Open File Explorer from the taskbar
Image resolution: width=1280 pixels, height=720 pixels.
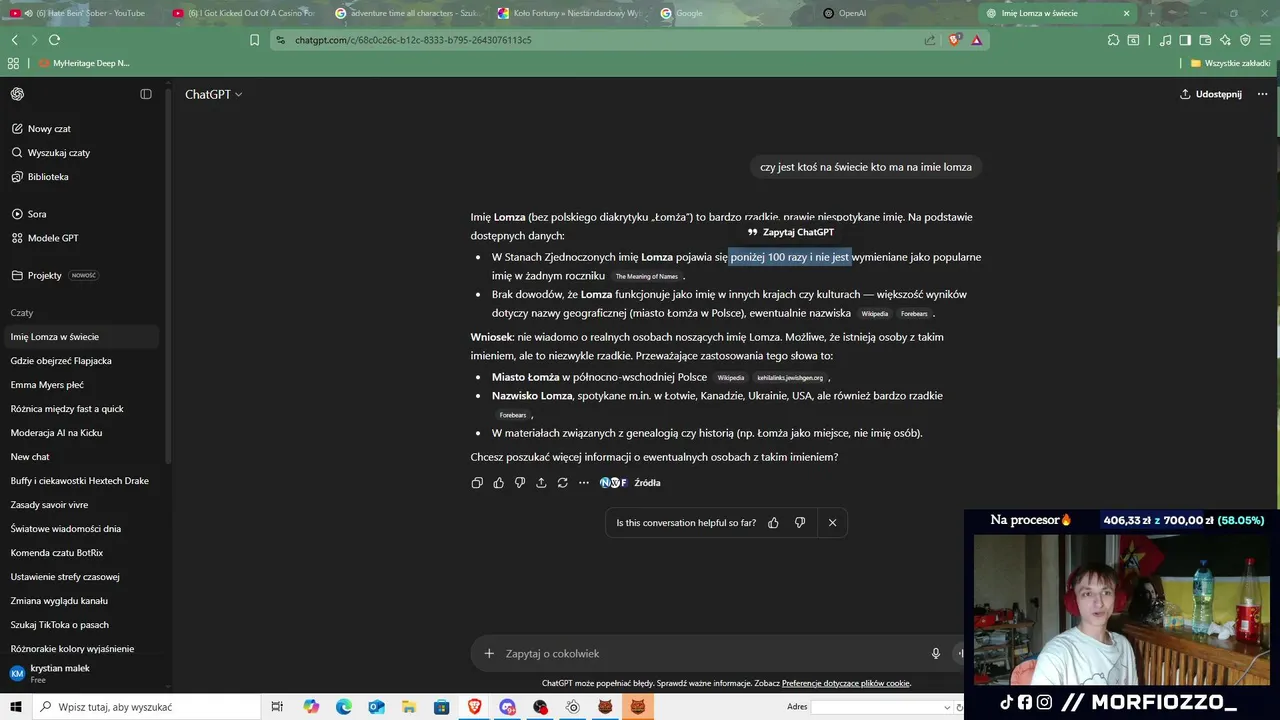pyautogui.click(x=409, y=707)
